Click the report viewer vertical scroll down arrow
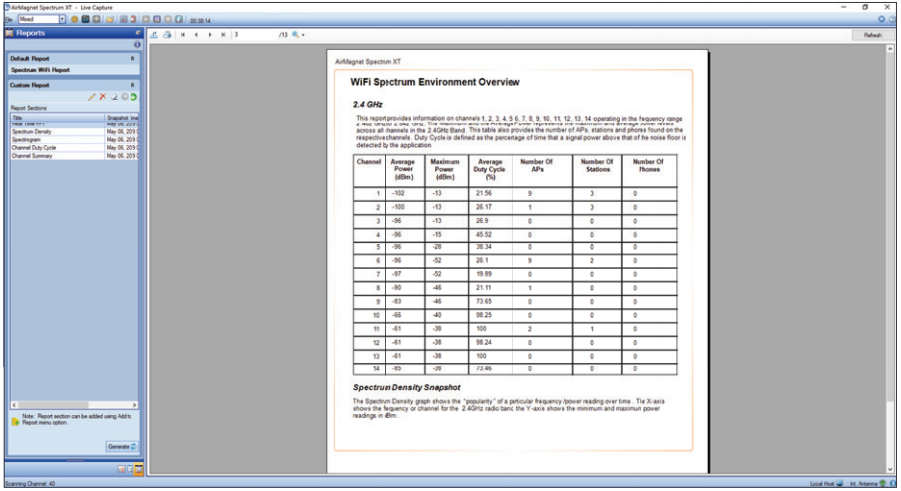 coord(890,470)
